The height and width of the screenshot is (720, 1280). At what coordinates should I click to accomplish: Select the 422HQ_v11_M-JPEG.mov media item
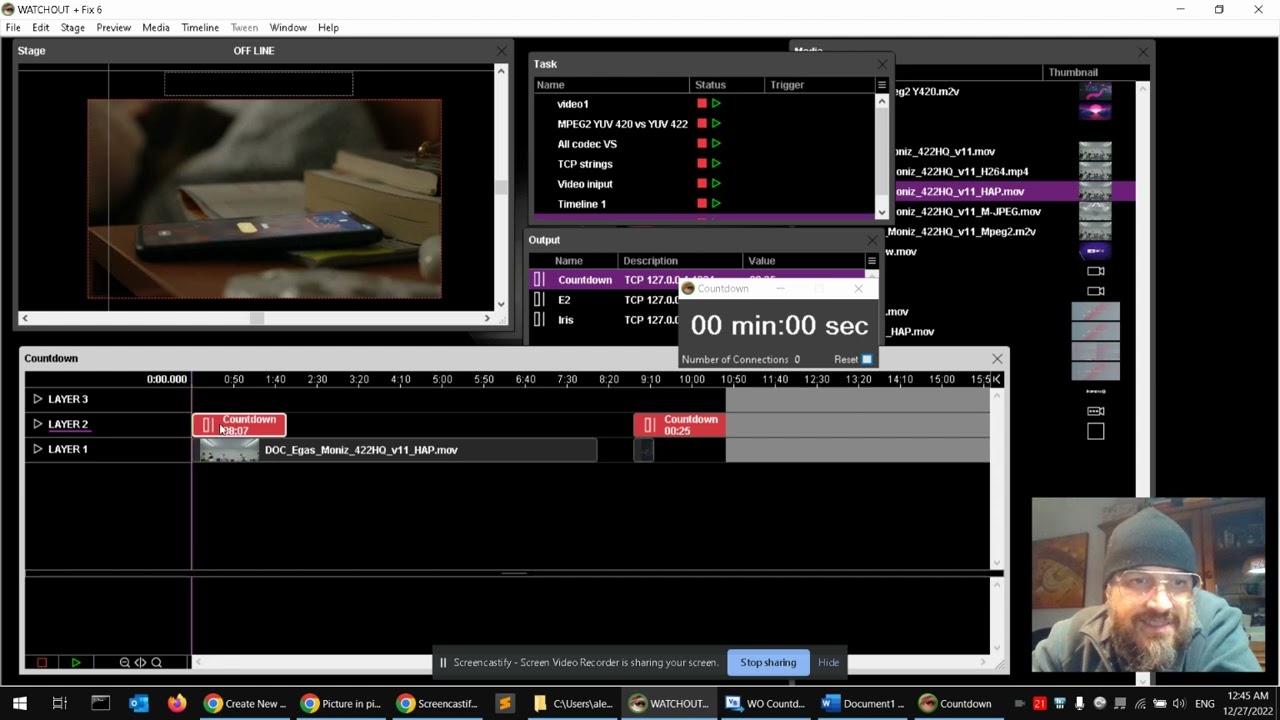[968, 211]
